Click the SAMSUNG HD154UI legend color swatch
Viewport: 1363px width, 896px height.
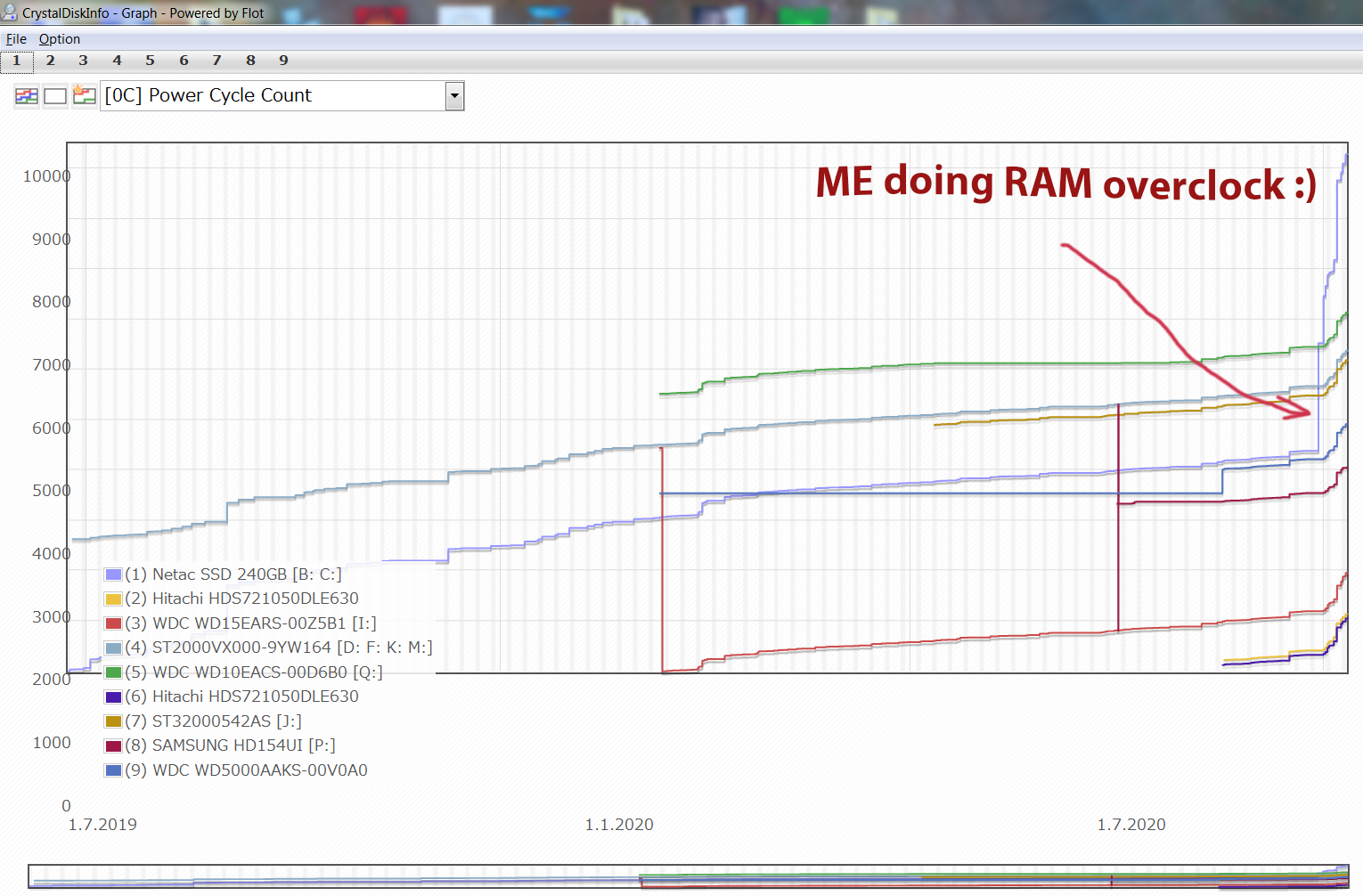pyautogui.click(x=113, y=745)
